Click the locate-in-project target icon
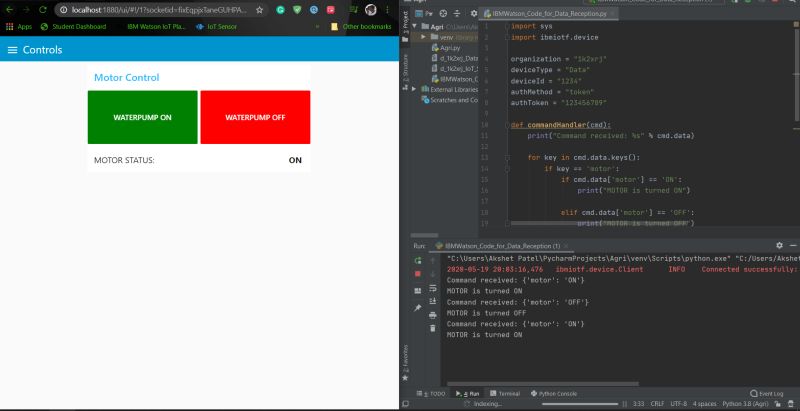This screenshot has height=411, width=800. tap(443, 14)
